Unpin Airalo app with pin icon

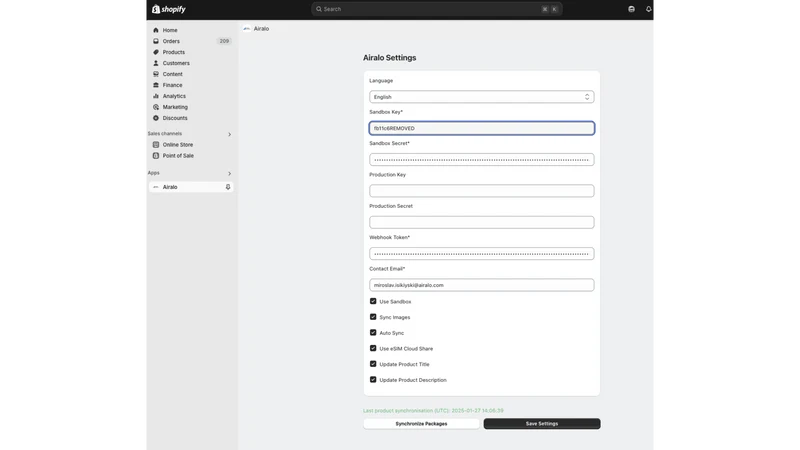click(x=228, y=187)
